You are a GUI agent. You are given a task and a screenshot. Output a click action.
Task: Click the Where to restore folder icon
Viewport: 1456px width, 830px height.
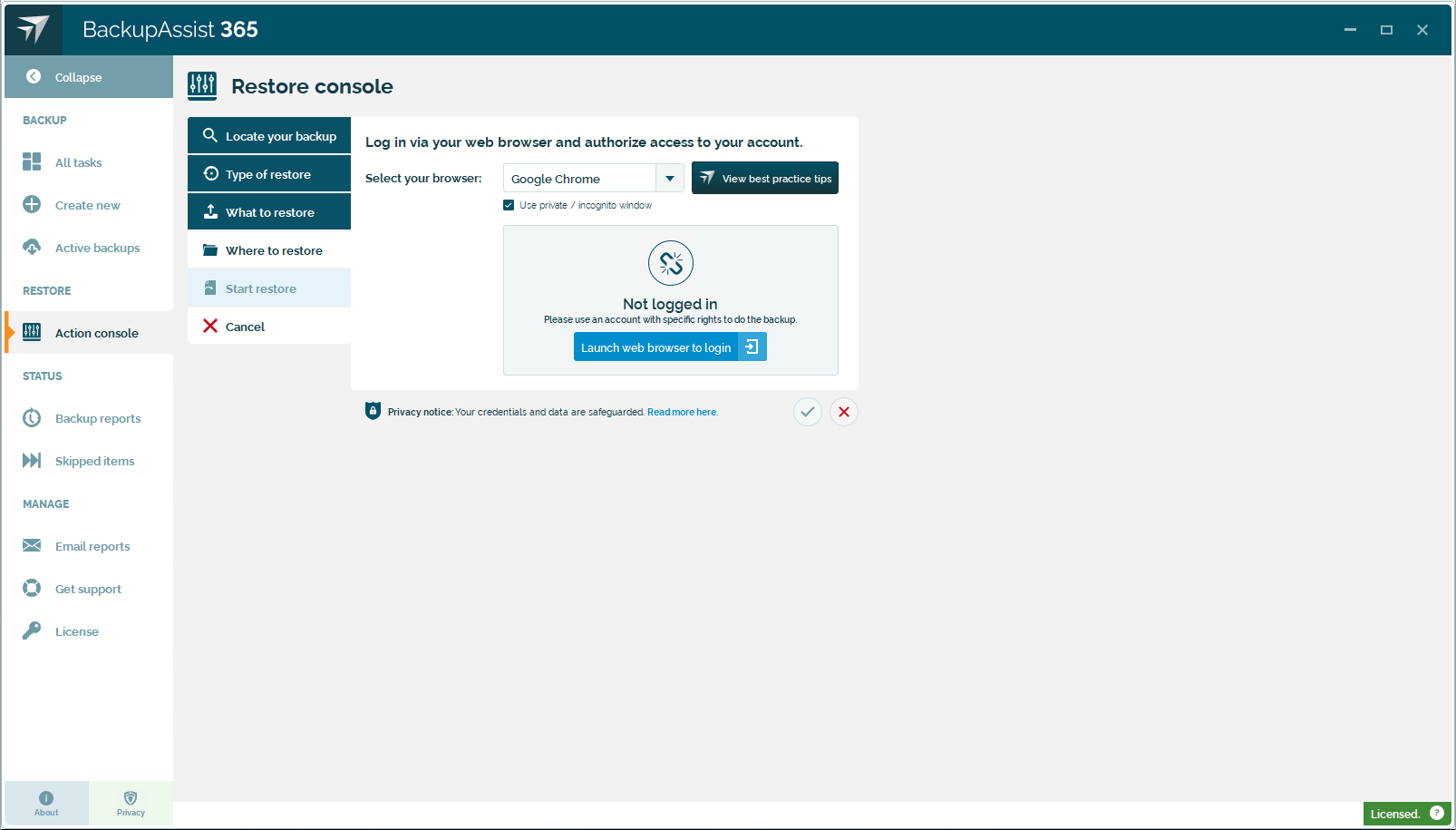coord(210,249)
